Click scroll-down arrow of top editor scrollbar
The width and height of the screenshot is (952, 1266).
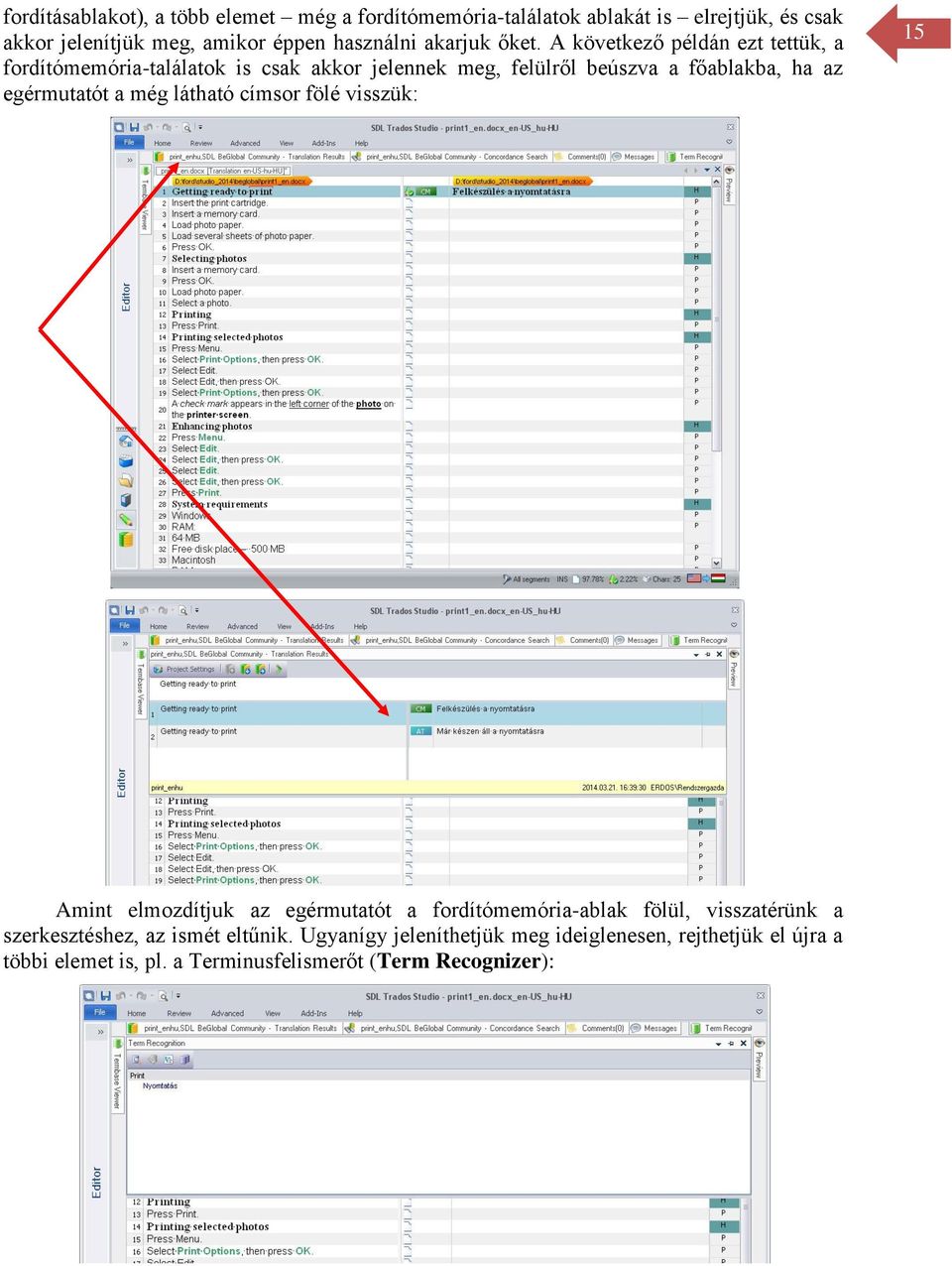(717, 563)
